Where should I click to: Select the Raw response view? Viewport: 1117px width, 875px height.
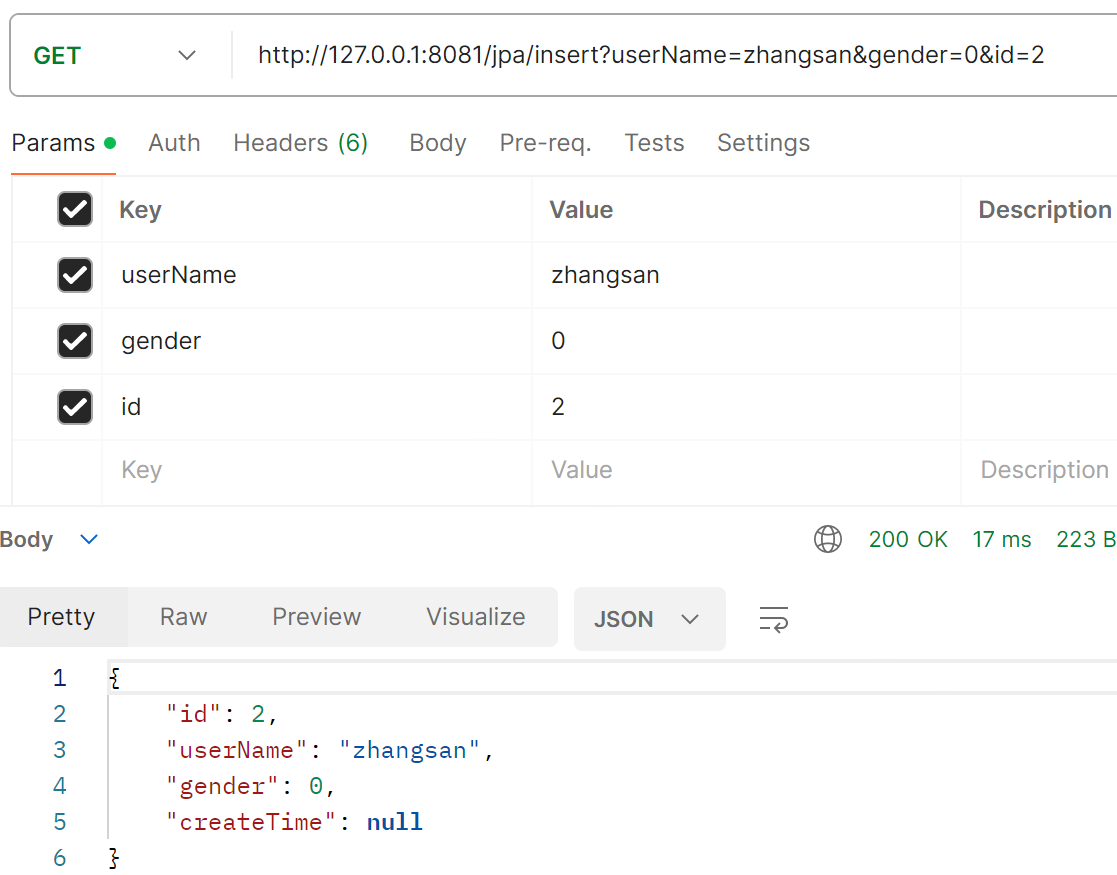(183, 617)
